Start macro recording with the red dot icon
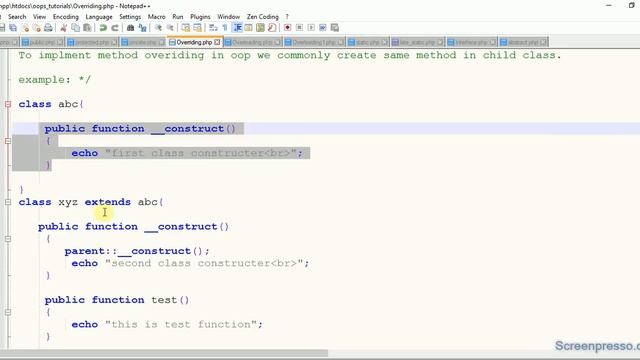The image size is (640, 360). 287,28
